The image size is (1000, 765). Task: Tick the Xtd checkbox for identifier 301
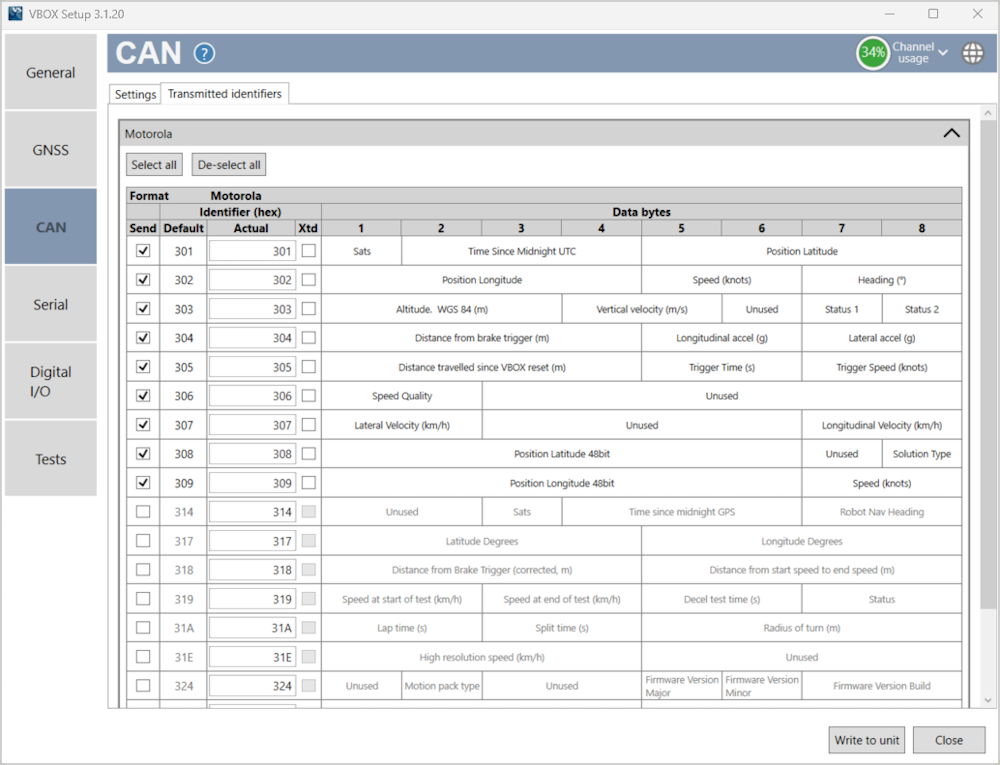coord(309,251)
